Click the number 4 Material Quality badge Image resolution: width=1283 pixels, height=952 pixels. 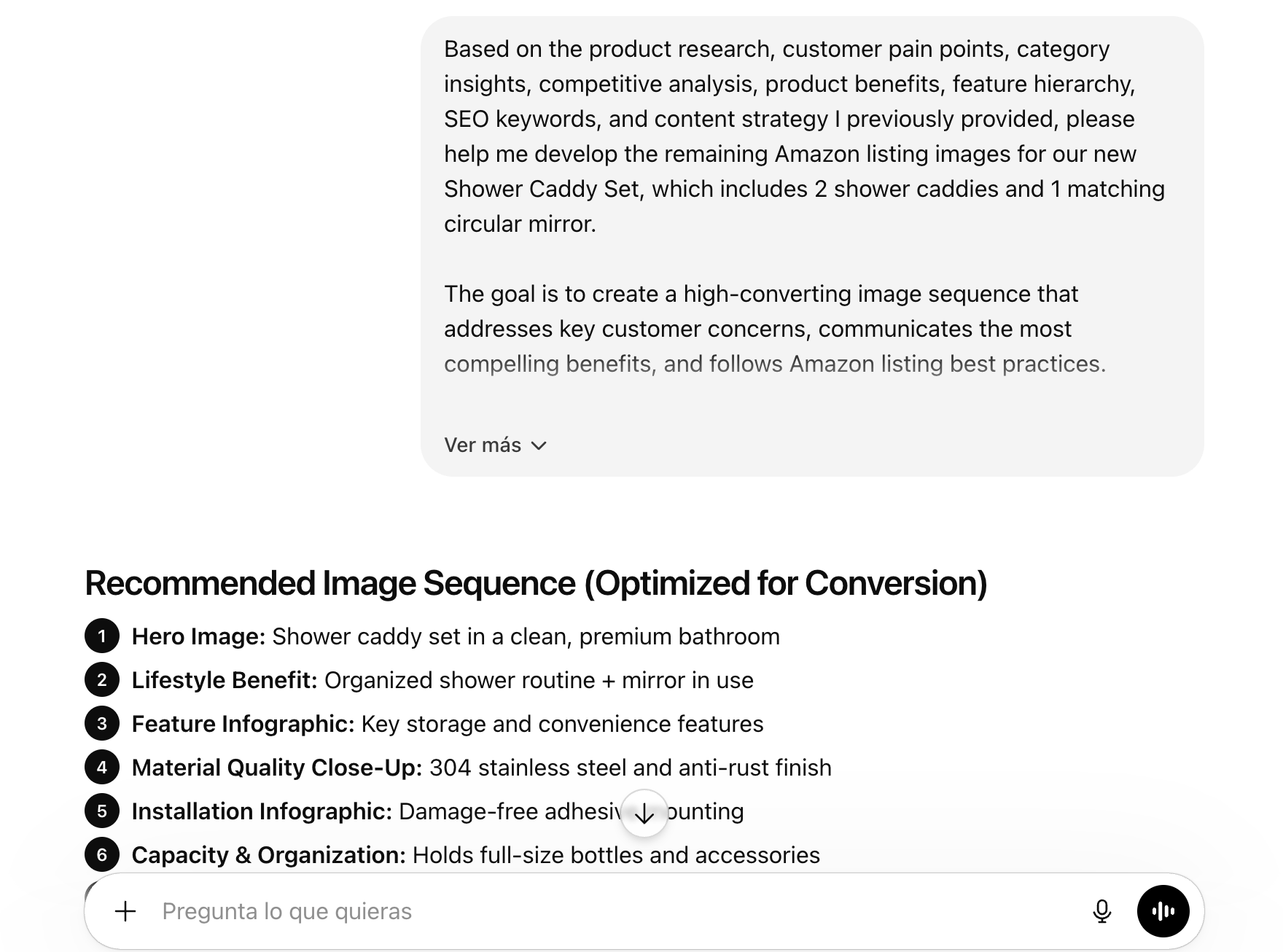point(102,768)
